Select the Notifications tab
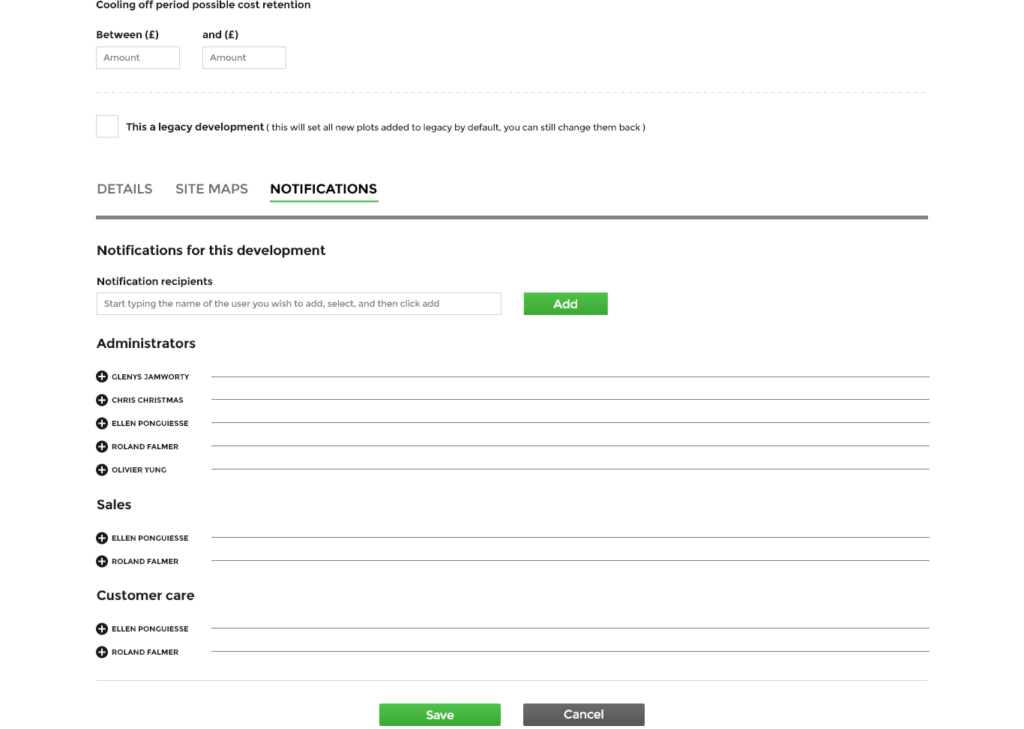The height and width of the screenshot is (729, 1024). tap(323, 189)
